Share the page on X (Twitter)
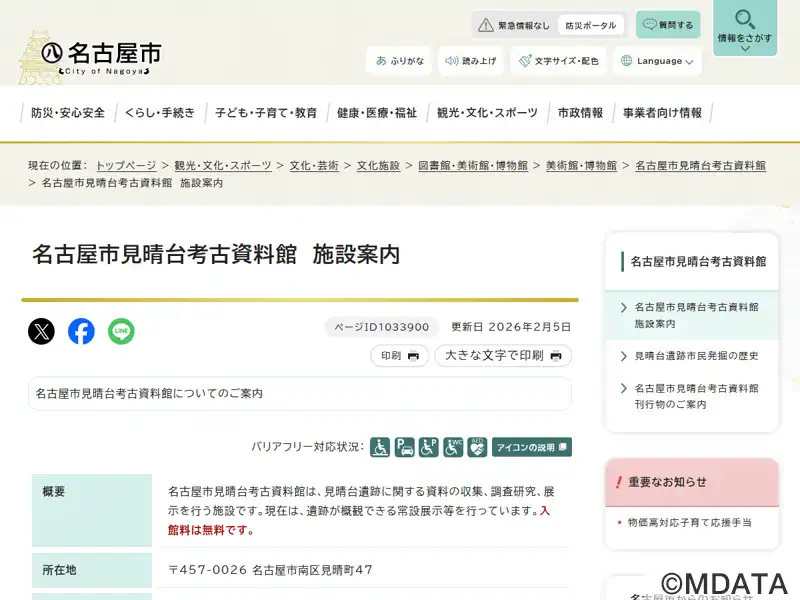The image size is (800, 600). point(41,331)
